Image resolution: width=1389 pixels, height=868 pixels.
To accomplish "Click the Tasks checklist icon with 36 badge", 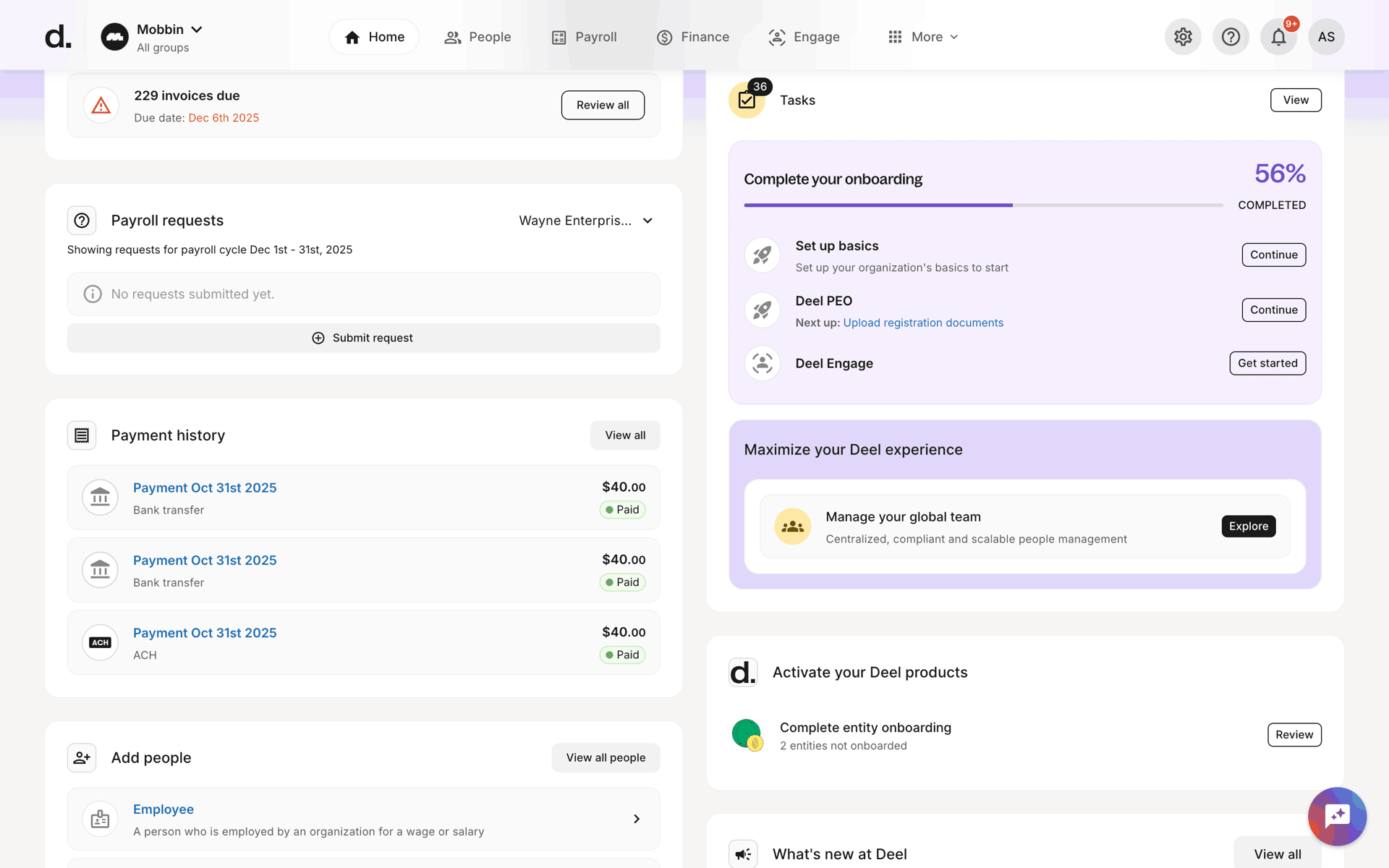I will [747, 100].
